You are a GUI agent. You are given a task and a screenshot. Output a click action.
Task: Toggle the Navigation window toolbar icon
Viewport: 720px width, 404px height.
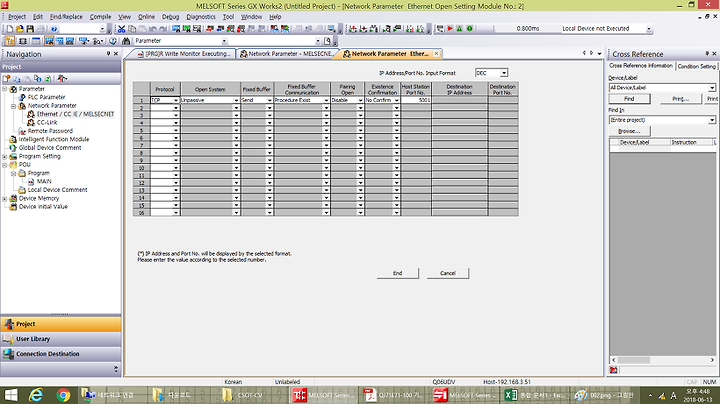(x=10, y=41)
